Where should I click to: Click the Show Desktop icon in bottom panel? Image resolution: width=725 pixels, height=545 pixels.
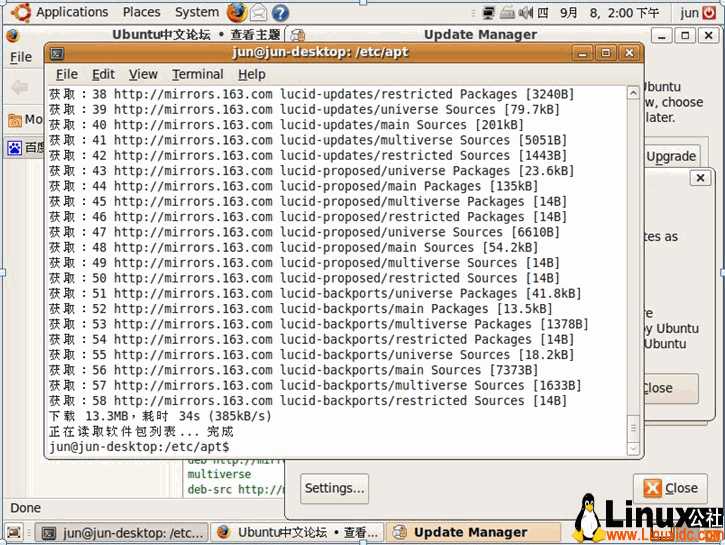click(x=14, y=533)
